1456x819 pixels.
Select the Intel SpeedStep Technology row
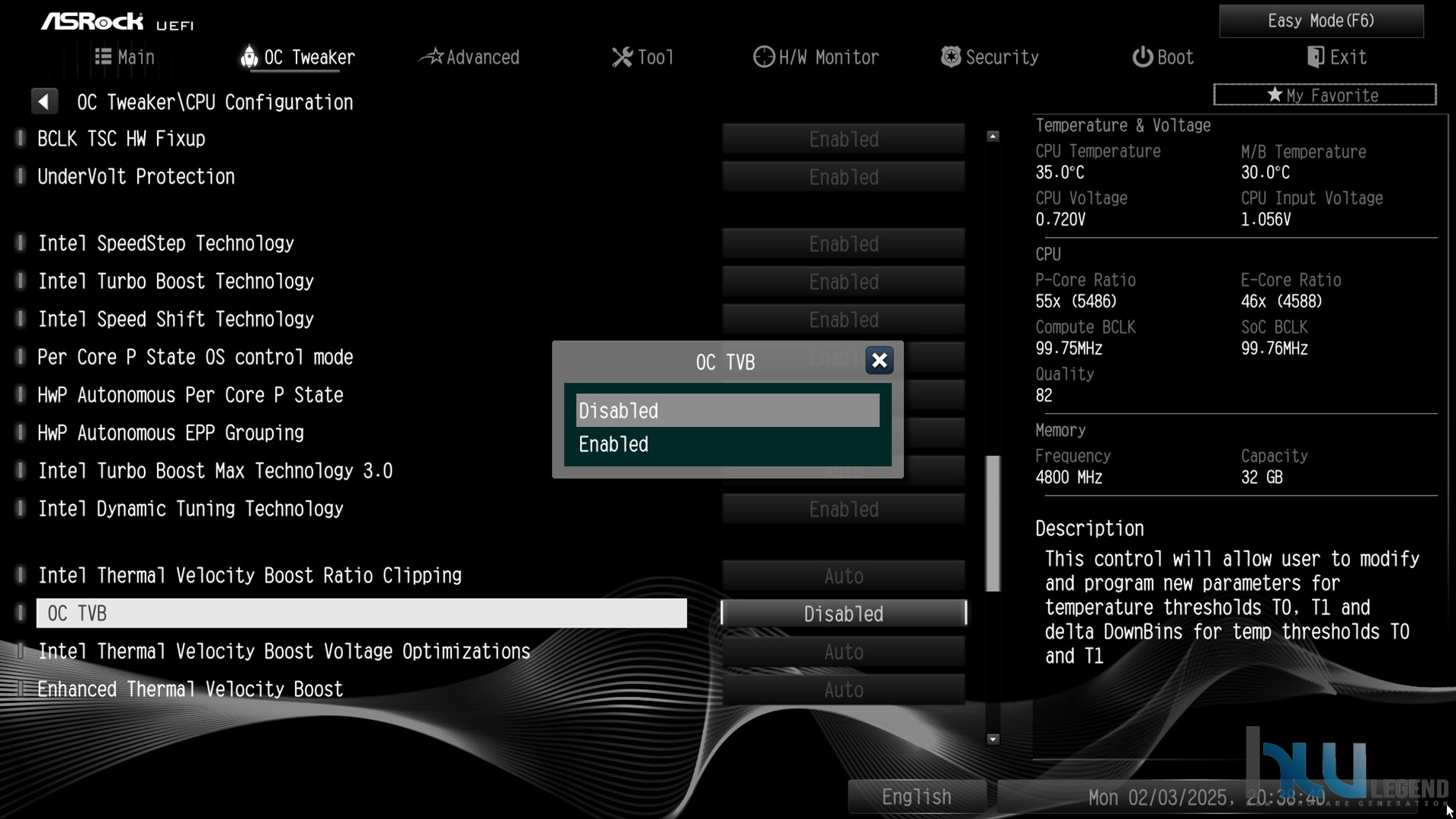[x=166, y=243]
